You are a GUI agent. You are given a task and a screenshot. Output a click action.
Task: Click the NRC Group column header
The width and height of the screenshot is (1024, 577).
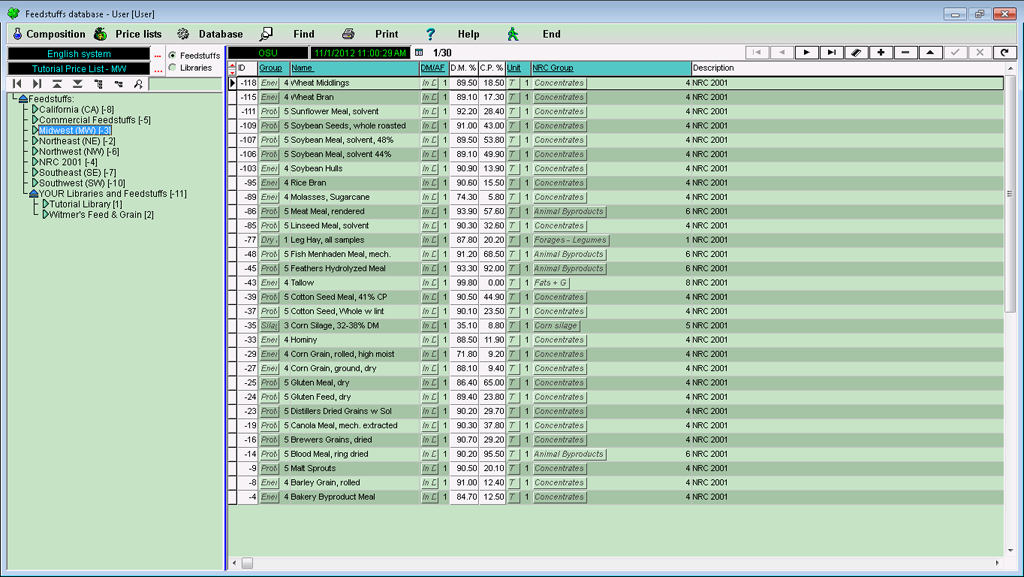click(x=553, y=68)
